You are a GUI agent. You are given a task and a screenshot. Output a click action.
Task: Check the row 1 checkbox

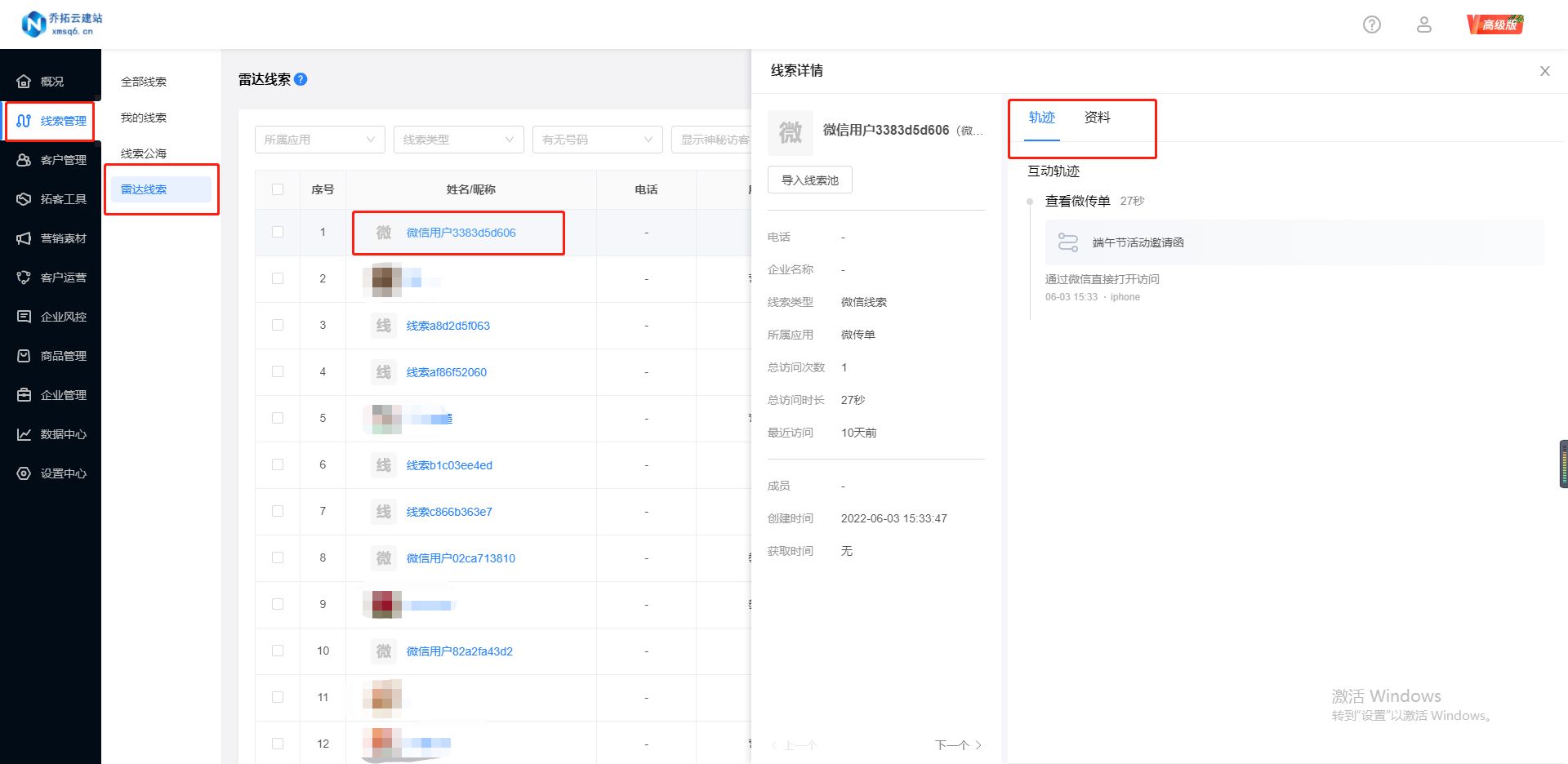[278, 232]
